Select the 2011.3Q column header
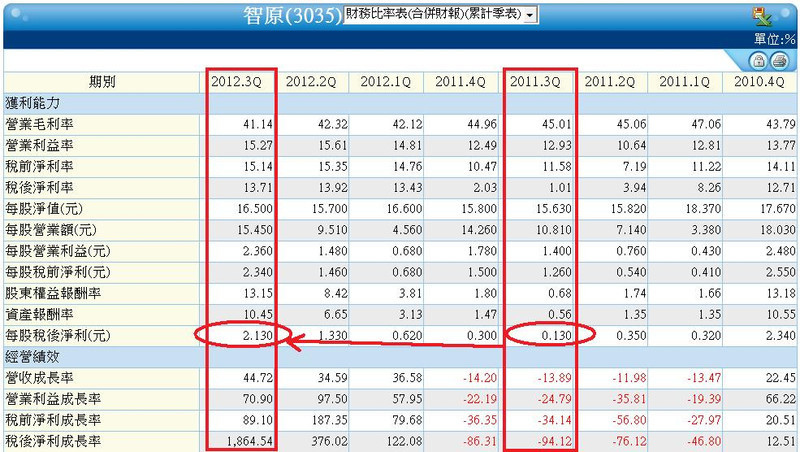Image resolution: width=800 pixels, height=452 pixels. tap(535, 82)
